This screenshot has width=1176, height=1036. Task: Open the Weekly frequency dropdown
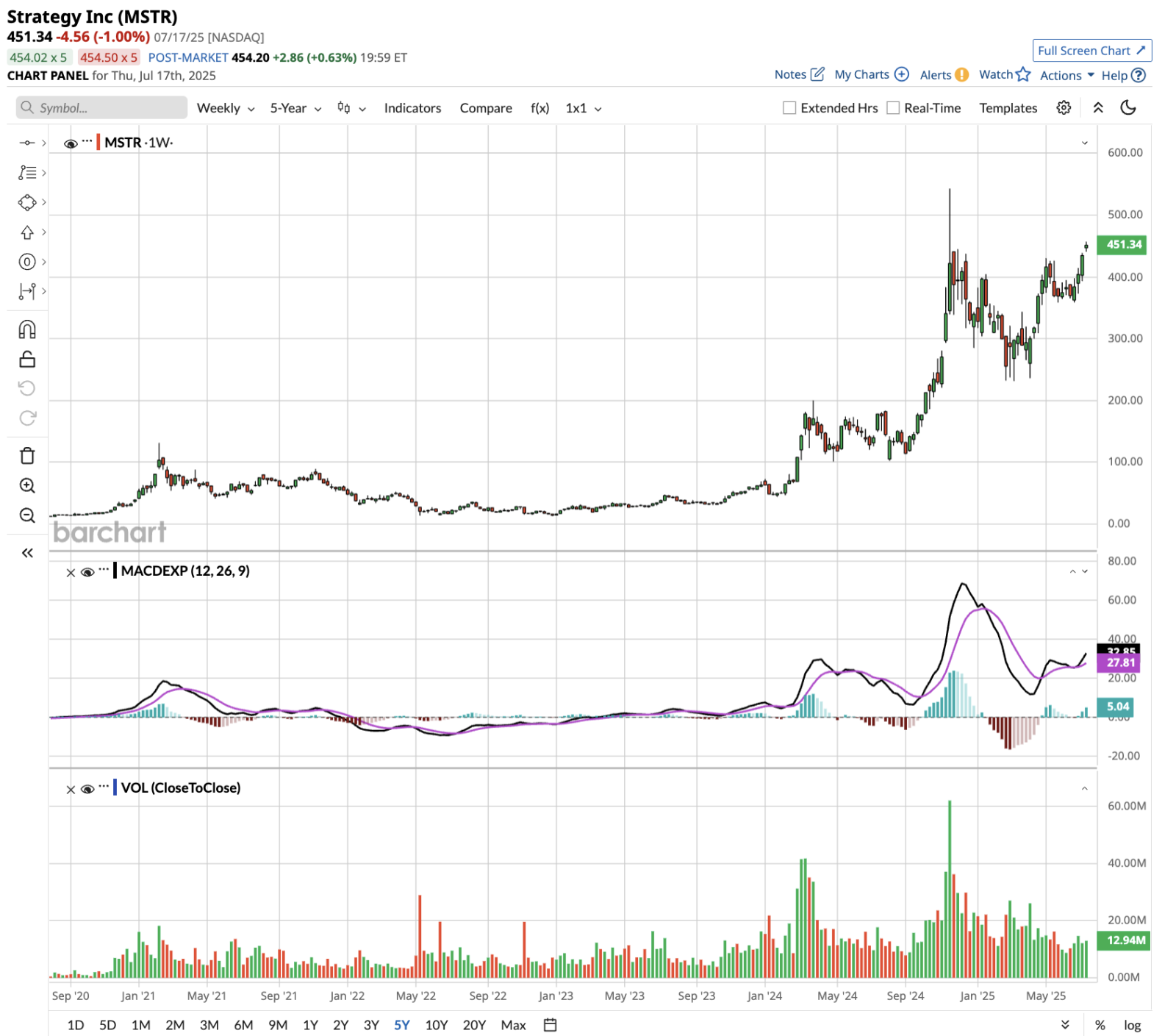(x=225, y=108)
